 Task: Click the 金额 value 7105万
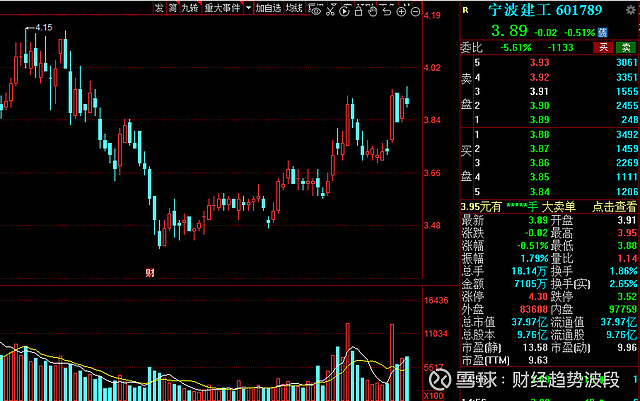pos(531,284)
